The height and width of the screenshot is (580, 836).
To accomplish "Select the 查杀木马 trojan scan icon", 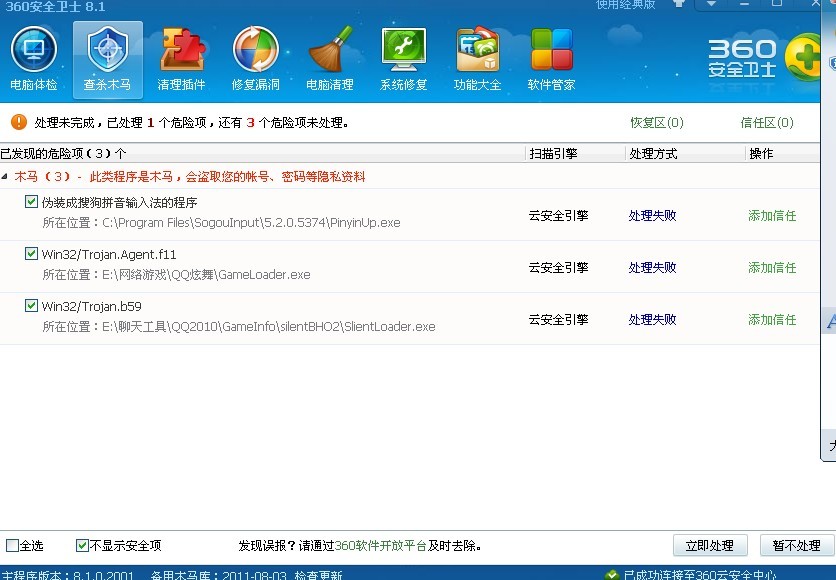I will pyautogui.click(x=108, y=60).
